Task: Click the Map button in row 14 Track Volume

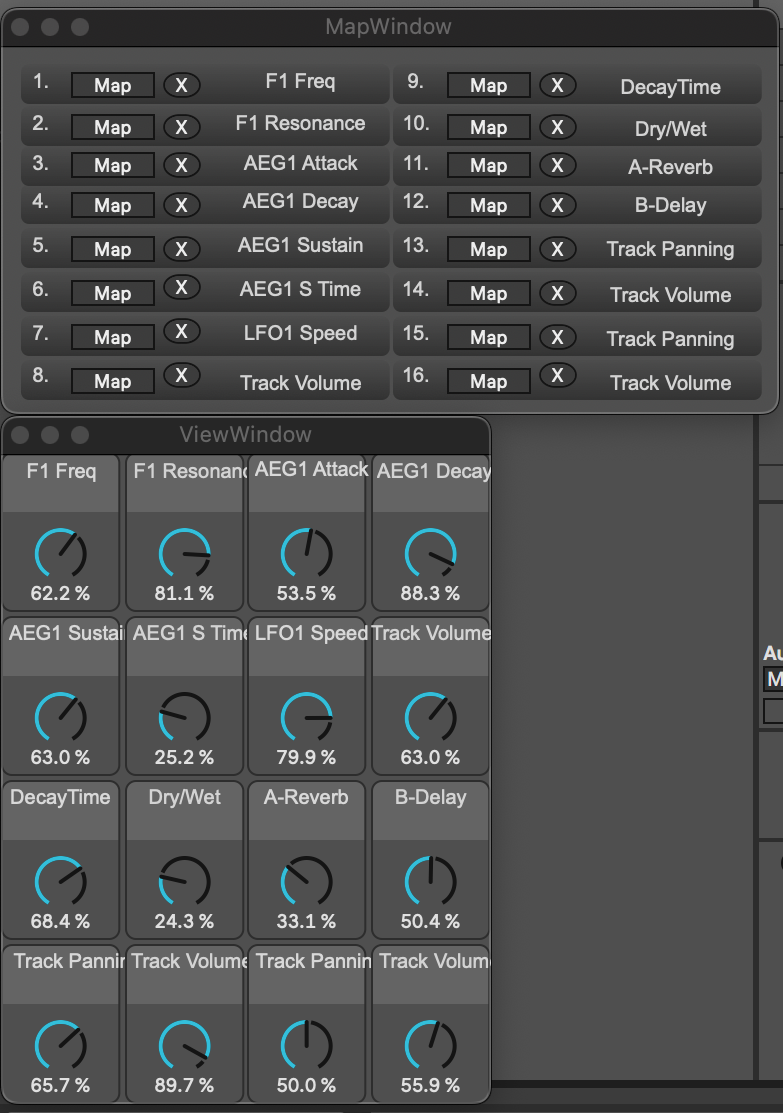Action: tap(488, 293)
